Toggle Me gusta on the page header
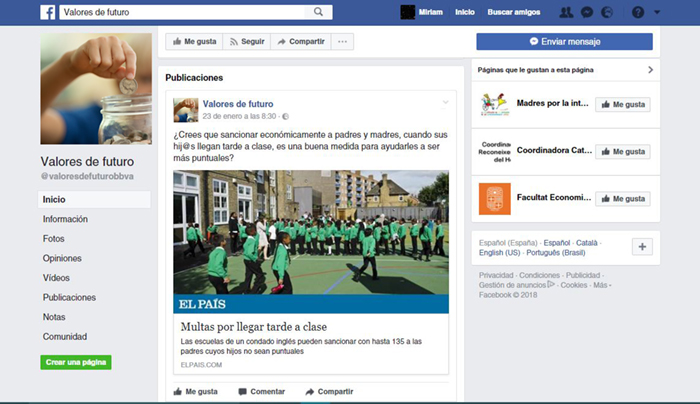The width and height of the screenshot is (700, 404). coord(193,42)
